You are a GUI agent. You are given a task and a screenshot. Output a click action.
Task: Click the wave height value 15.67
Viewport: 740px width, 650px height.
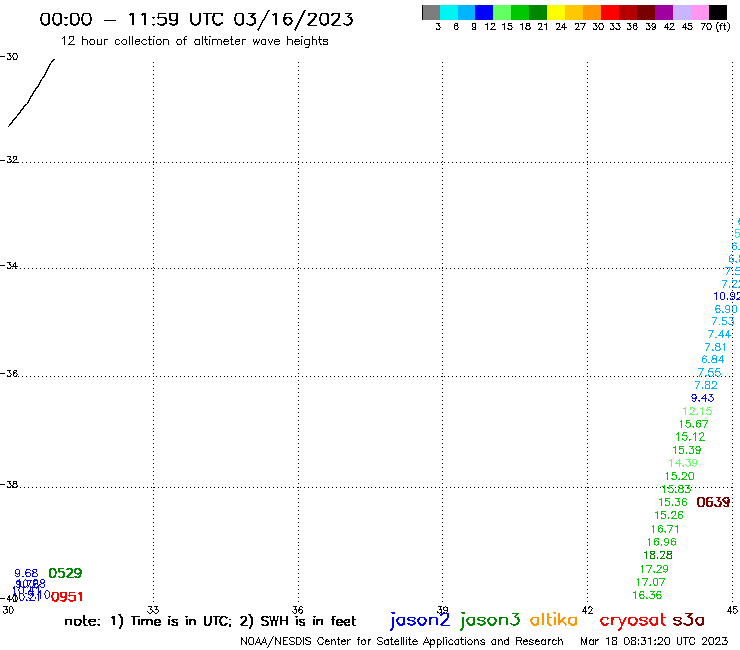693,424
